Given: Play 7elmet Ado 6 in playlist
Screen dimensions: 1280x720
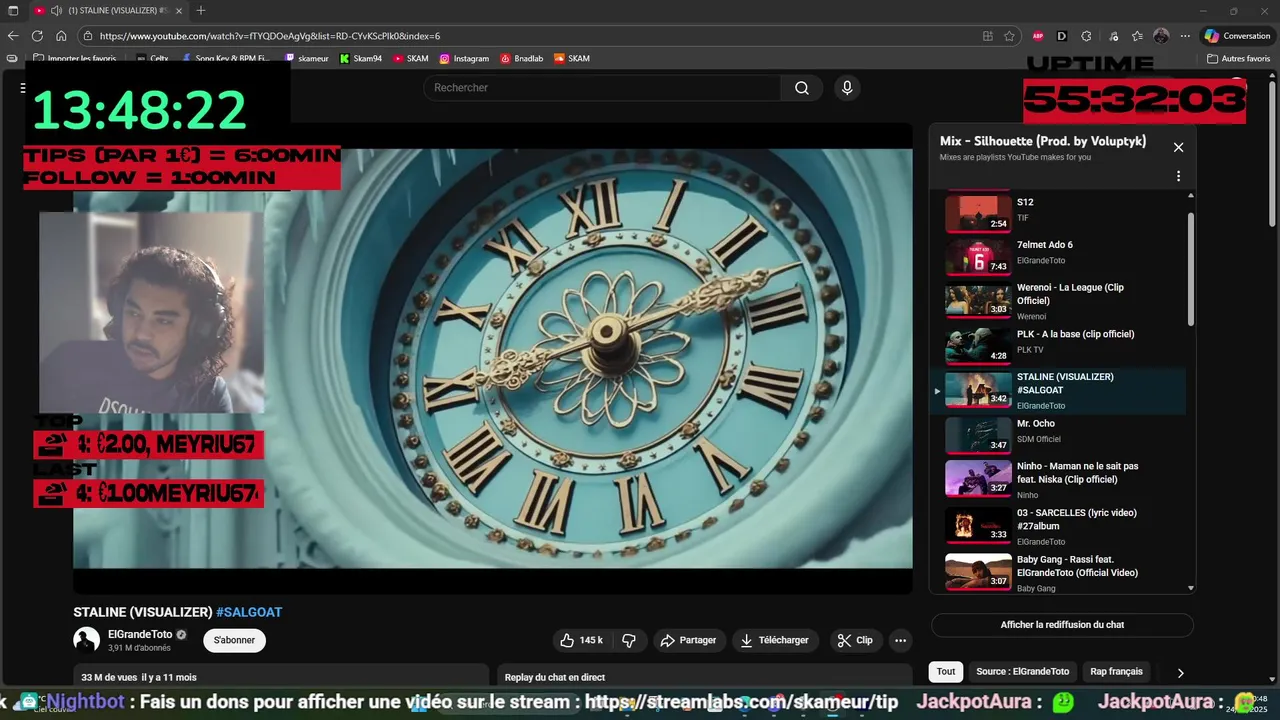Looking at the screenshot, I should (1060, 256).
